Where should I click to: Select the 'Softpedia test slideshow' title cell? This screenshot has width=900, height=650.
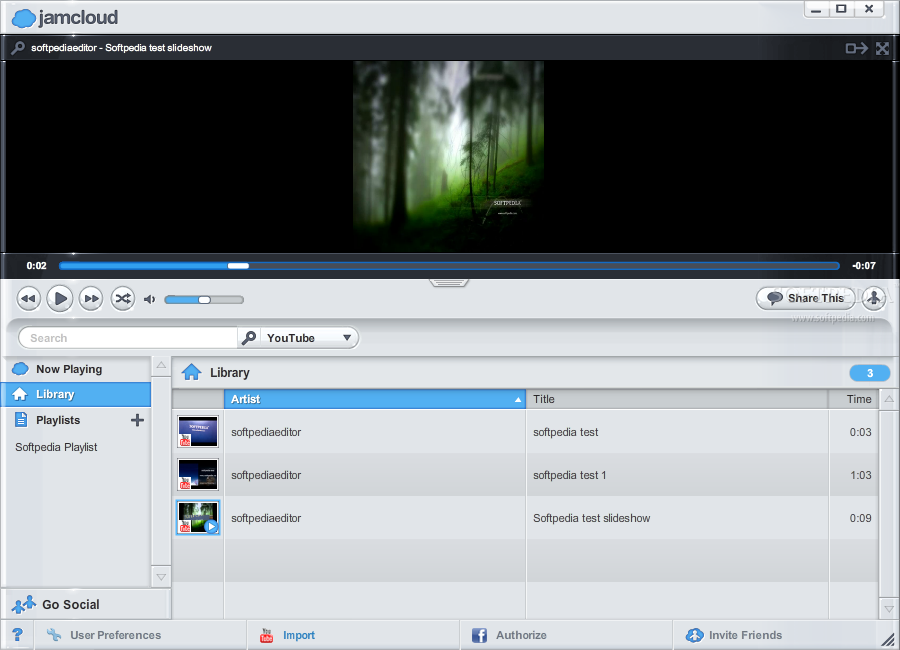pos(677,518)
